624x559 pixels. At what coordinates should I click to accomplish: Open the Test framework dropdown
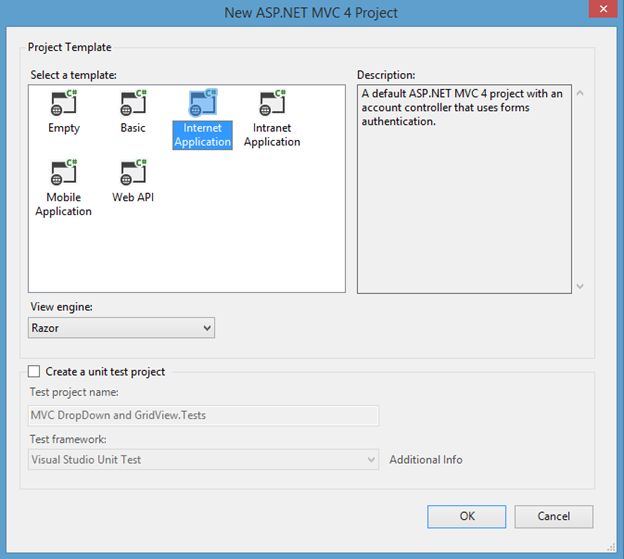click(203, 460)
